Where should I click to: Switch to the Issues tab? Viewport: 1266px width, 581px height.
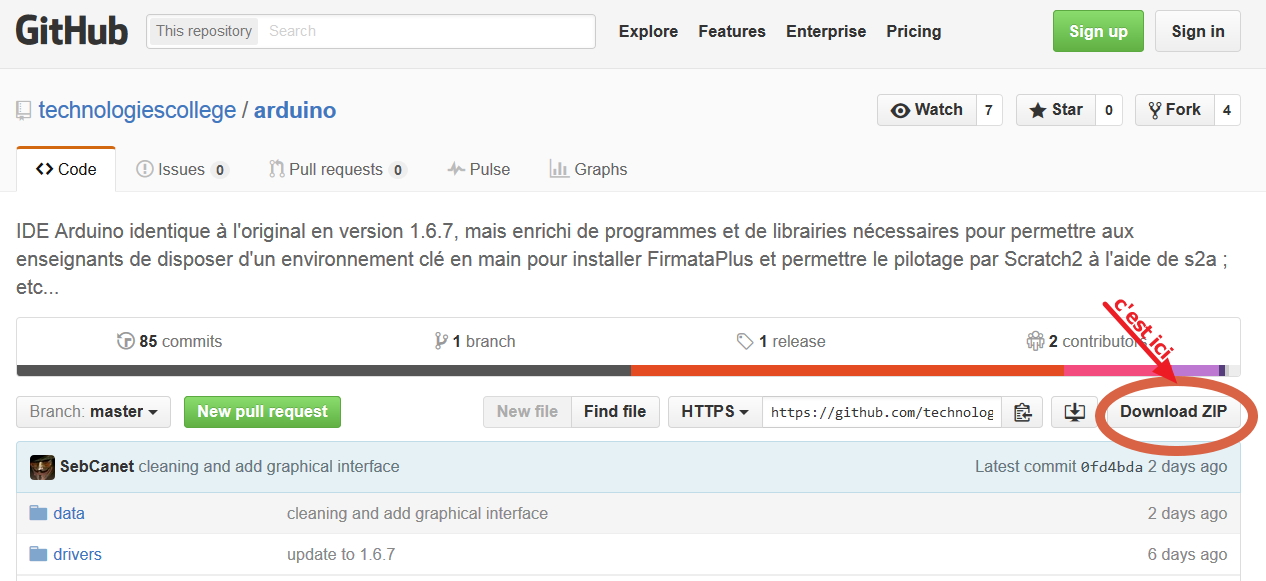[181, 170]
